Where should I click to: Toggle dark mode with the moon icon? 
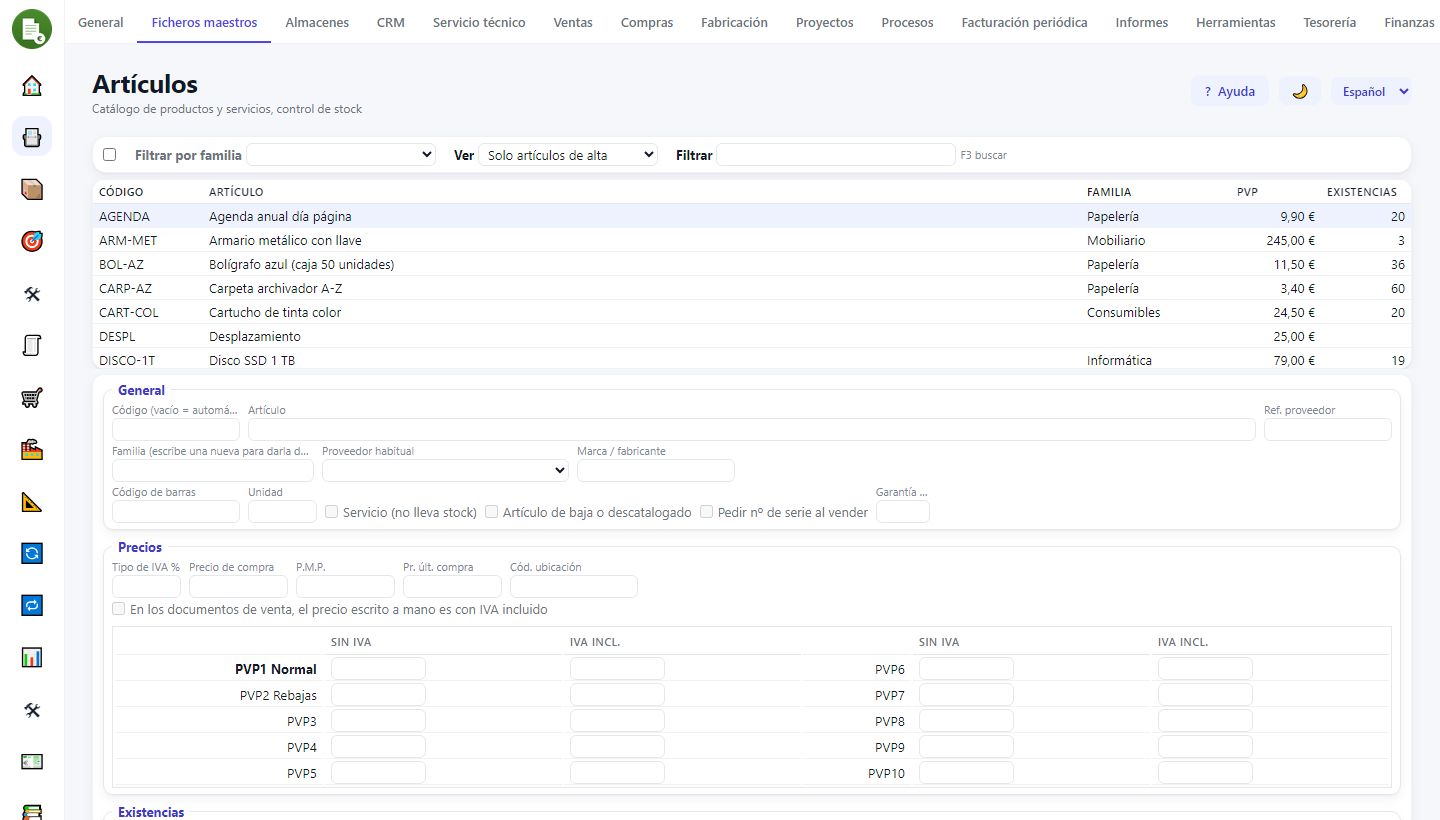(x=1300, y=91)
